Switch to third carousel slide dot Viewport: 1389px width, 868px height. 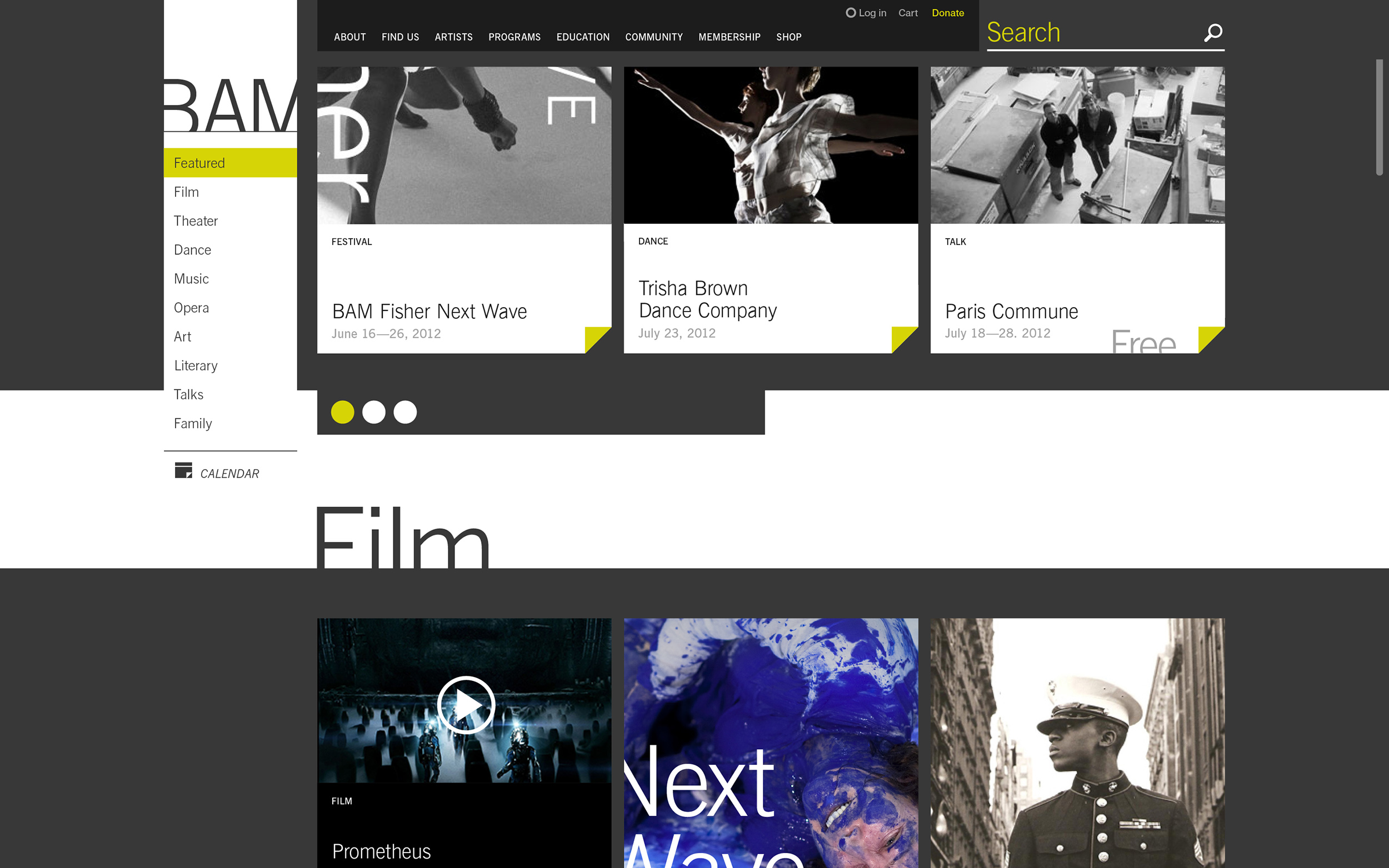point(405,412)
